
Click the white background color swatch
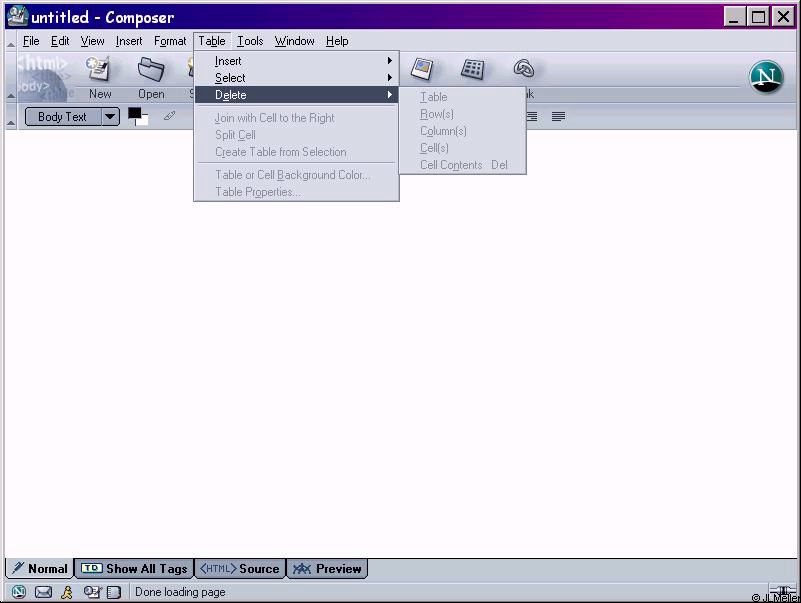tap(143, 121)
